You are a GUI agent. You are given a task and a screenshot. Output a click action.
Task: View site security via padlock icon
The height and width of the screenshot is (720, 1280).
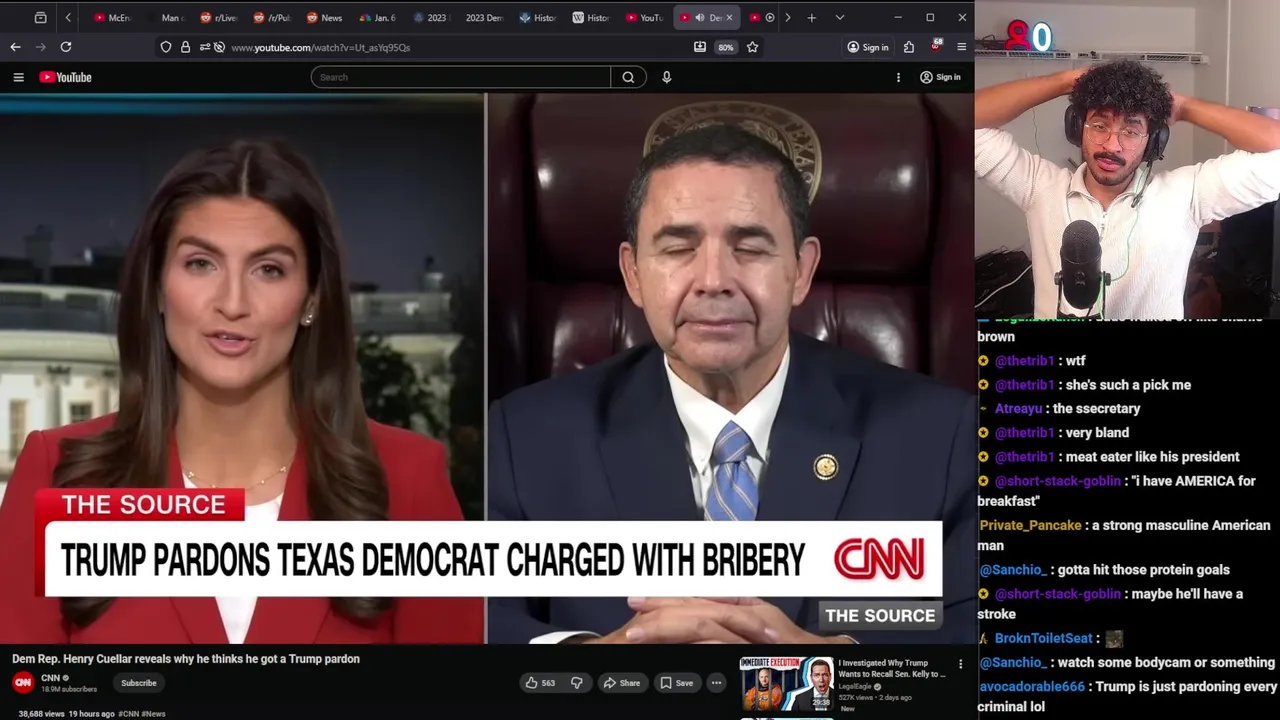point(185,47)
